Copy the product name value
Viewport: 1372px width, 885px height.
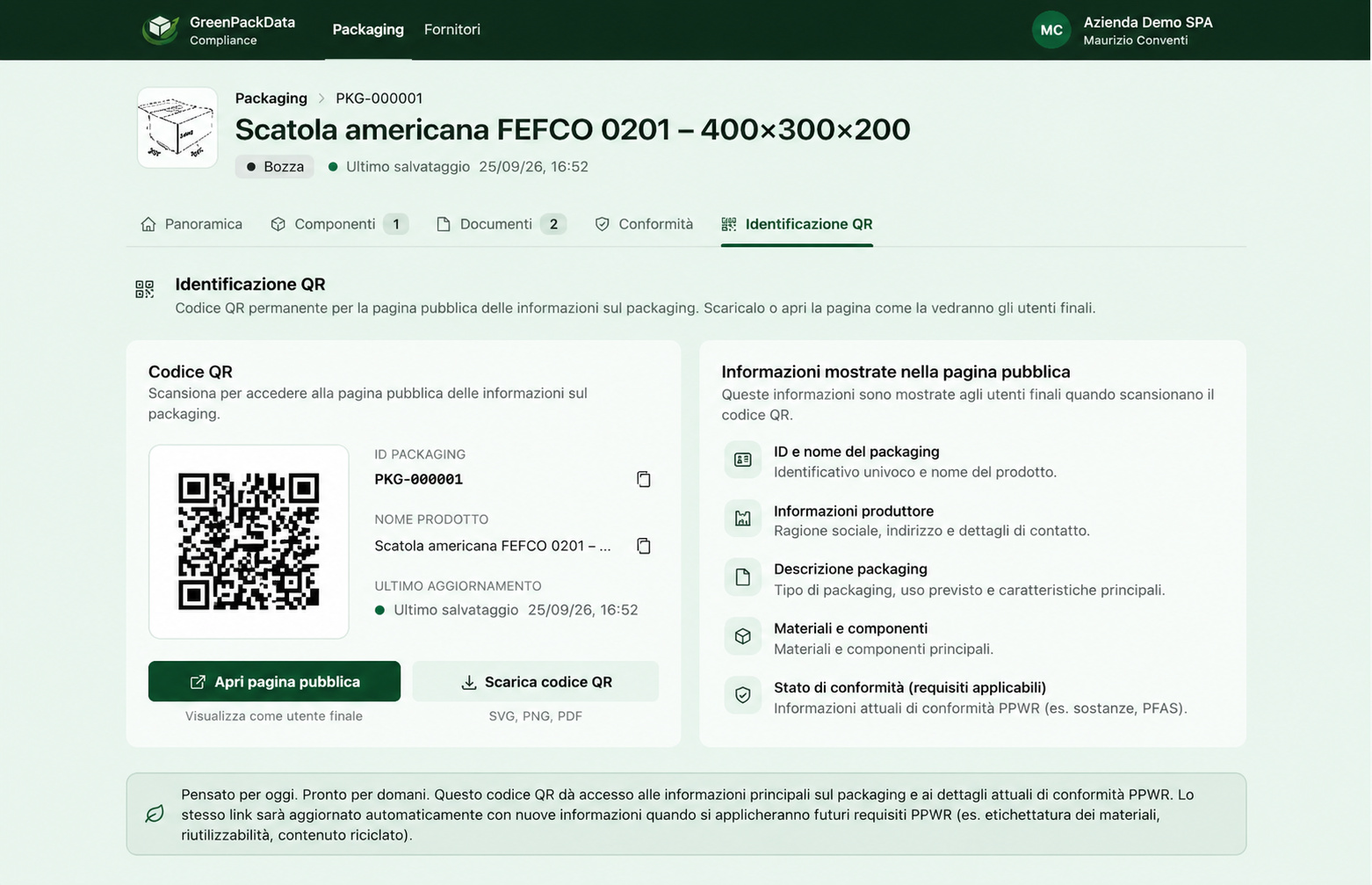click(x=644, y=546)
